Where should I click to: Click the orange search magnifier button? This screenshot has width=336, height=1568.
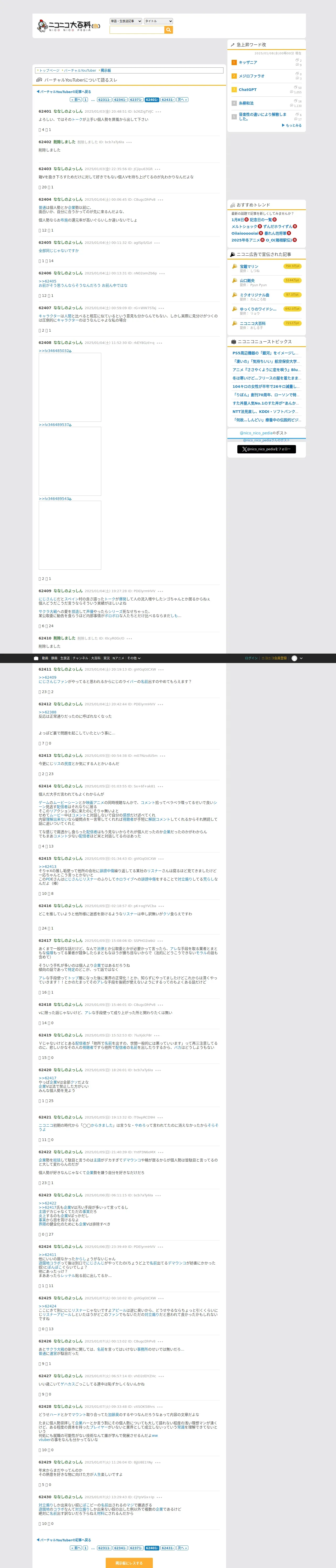(169, 30)
